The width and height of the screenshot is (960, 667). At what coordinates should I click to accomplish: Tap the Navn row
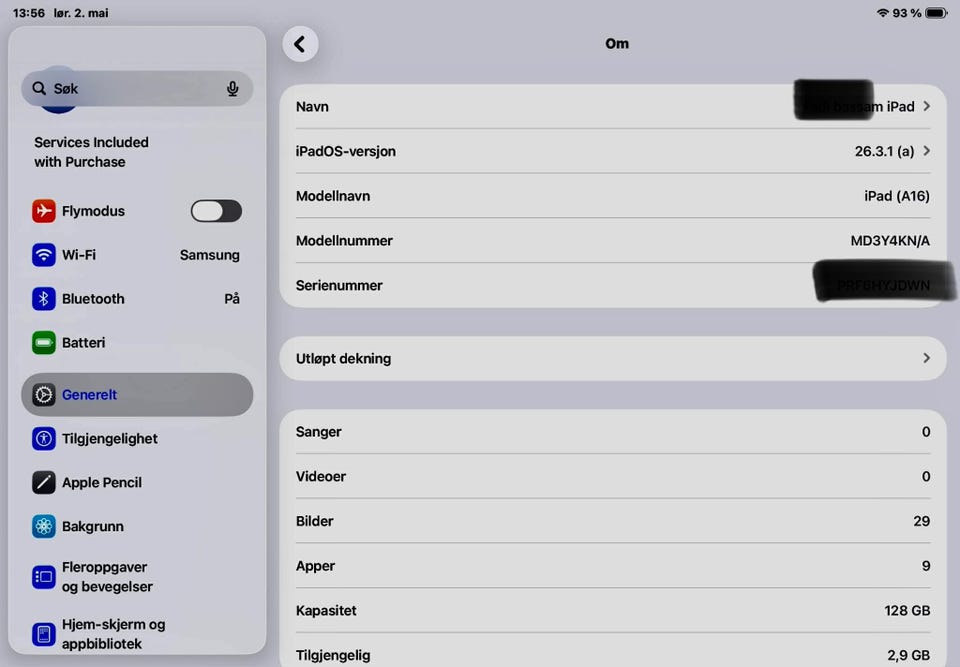pyautogui.click(x=613, y=106)
